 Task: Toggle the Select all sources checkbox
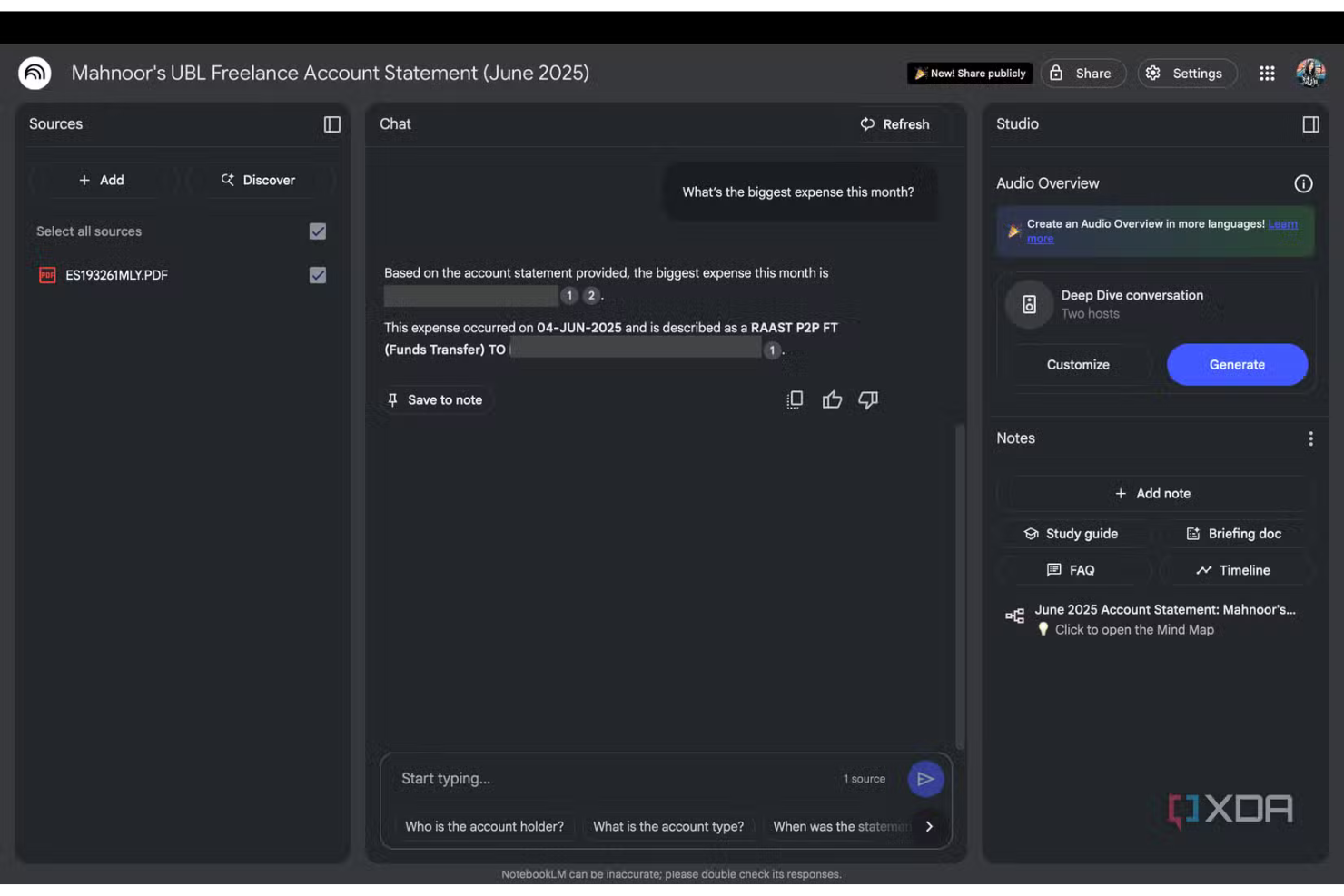[317, 231]
